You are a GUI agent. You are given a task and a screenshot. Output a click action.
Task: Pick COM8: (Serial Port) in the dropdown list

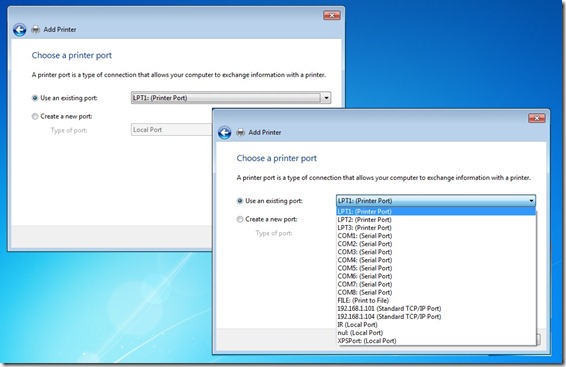[436, 292]
